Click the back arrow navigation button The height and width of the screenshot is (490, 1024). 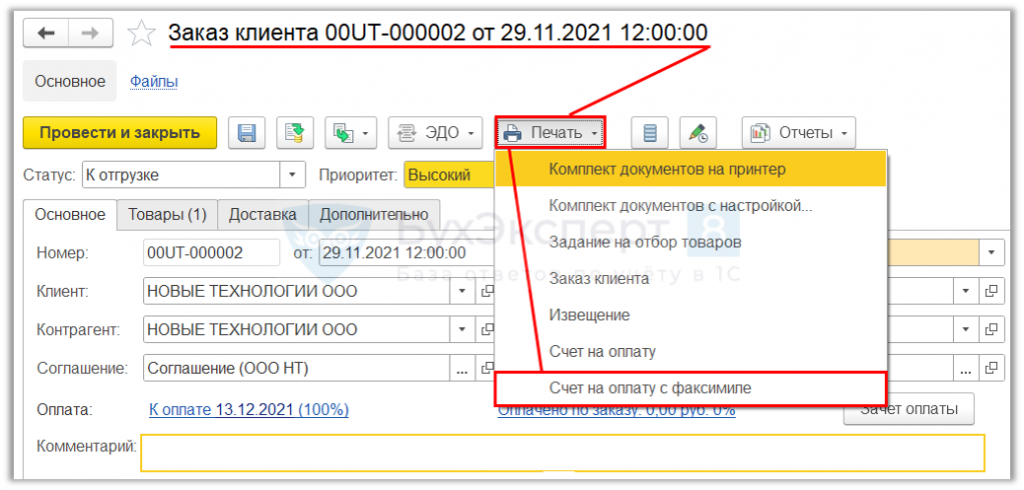click(x=45, y=33)
